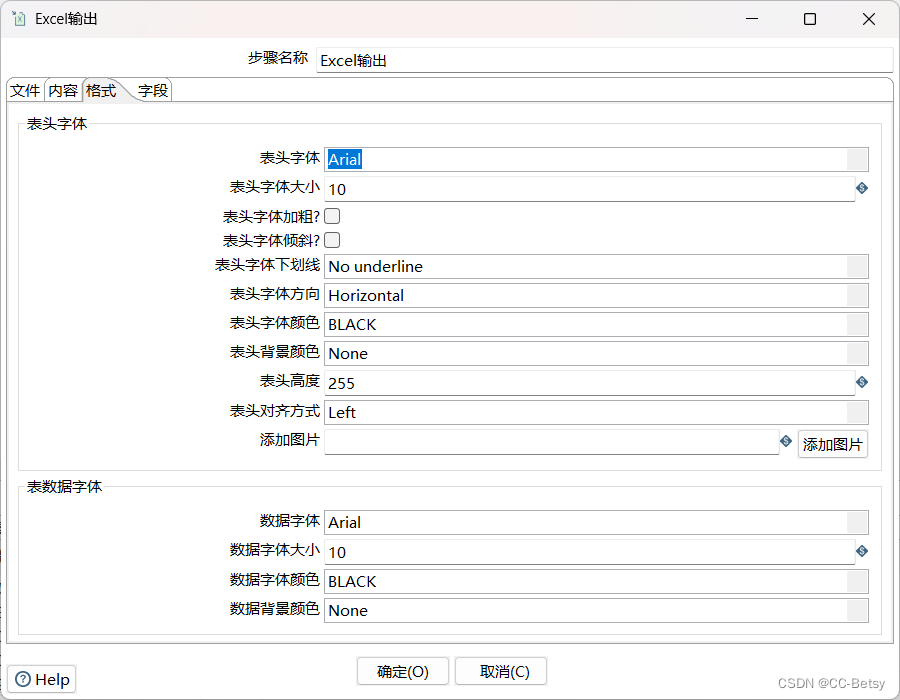
Task: Open the 表头对齐方式 dropdown
Action: (x=858, y=412)
